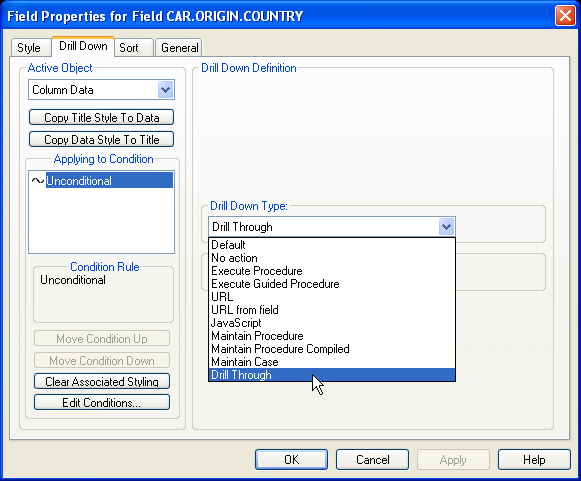This screenshot has width=581, height=481.
Task: Click Clear Associated Styling button
Action: coord(102,381)
